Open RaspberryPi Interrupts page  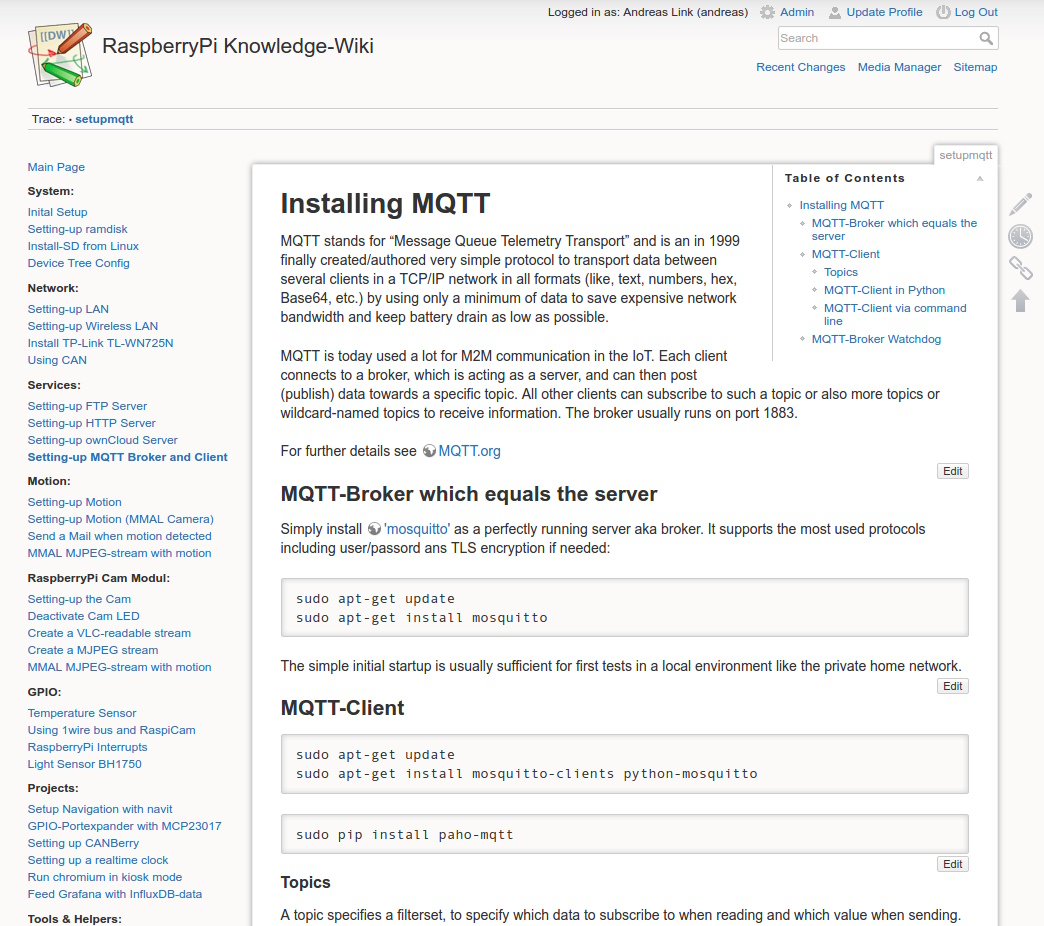tap(87, 748)
